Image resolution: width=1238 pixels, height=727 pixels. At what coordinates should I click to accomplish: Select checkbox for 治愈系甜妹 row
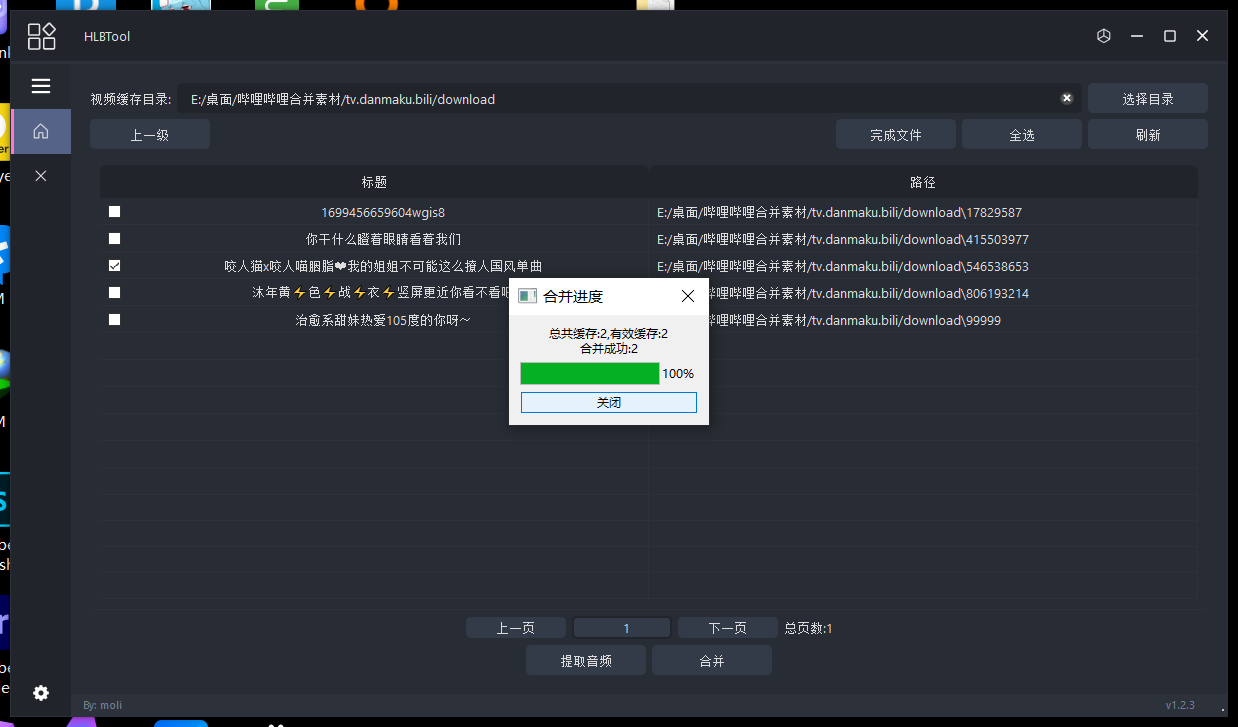(115, 320)
